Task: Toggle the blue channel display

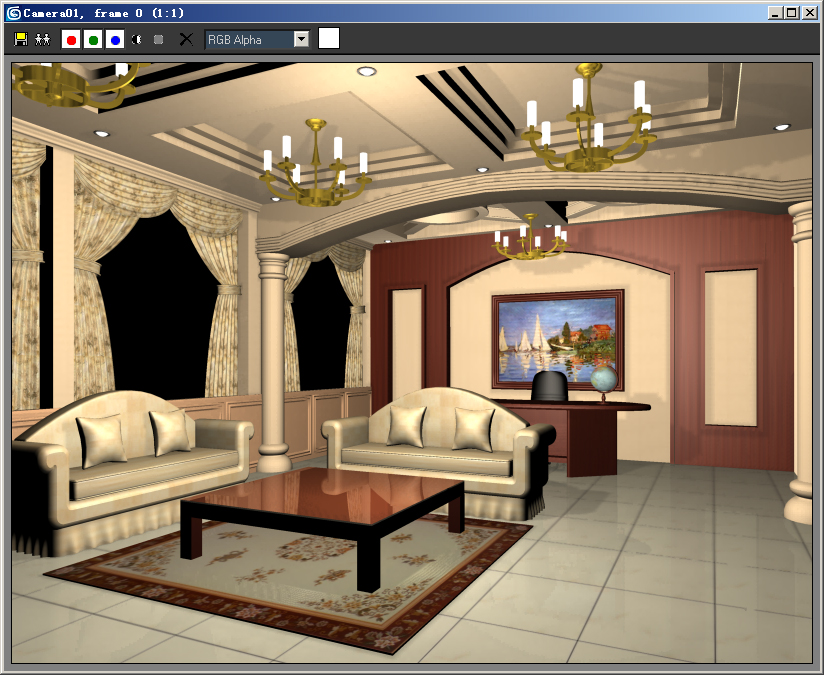Action: (115, 39)
